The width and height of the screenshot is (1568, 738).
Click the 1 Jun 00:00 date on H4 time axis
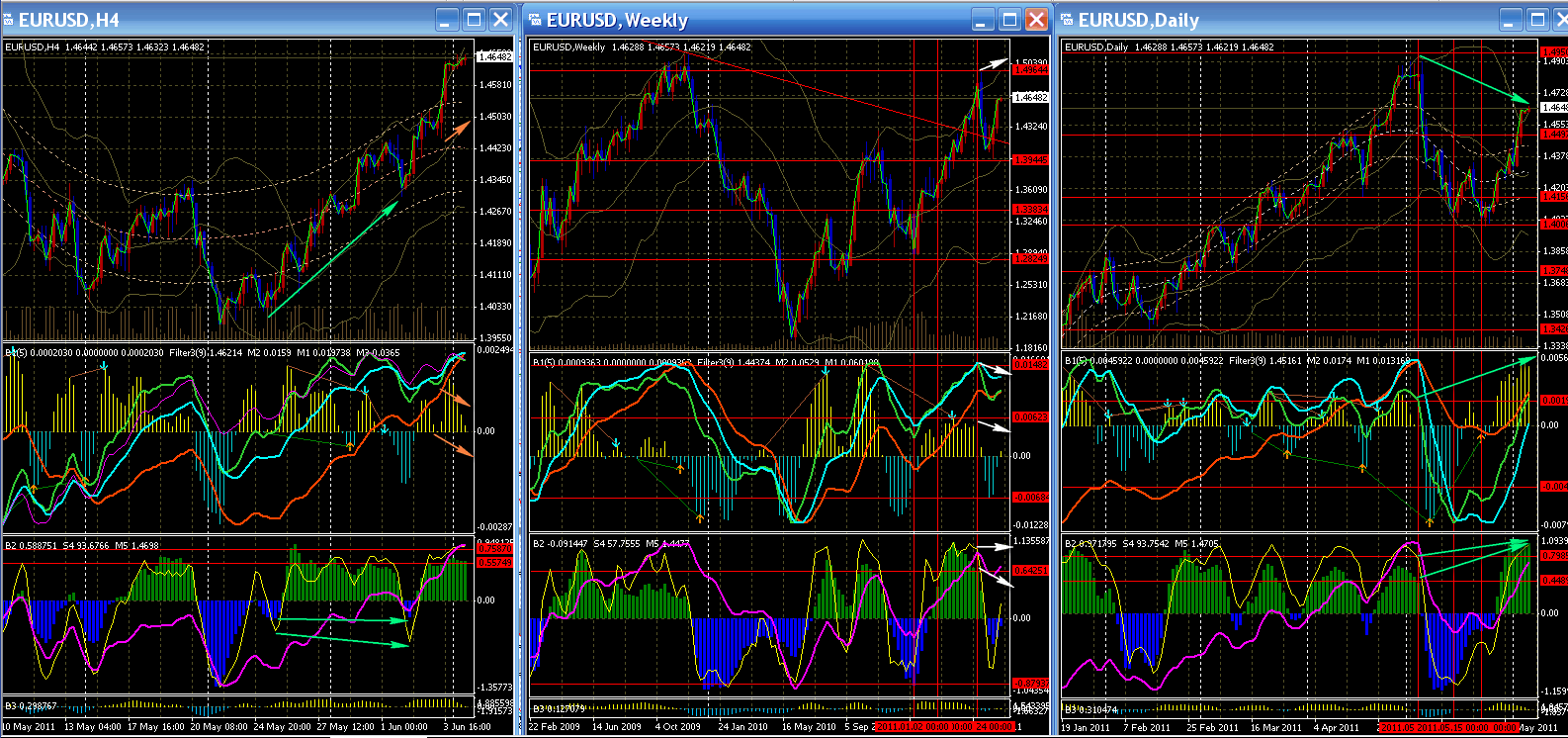coord(404,726)
